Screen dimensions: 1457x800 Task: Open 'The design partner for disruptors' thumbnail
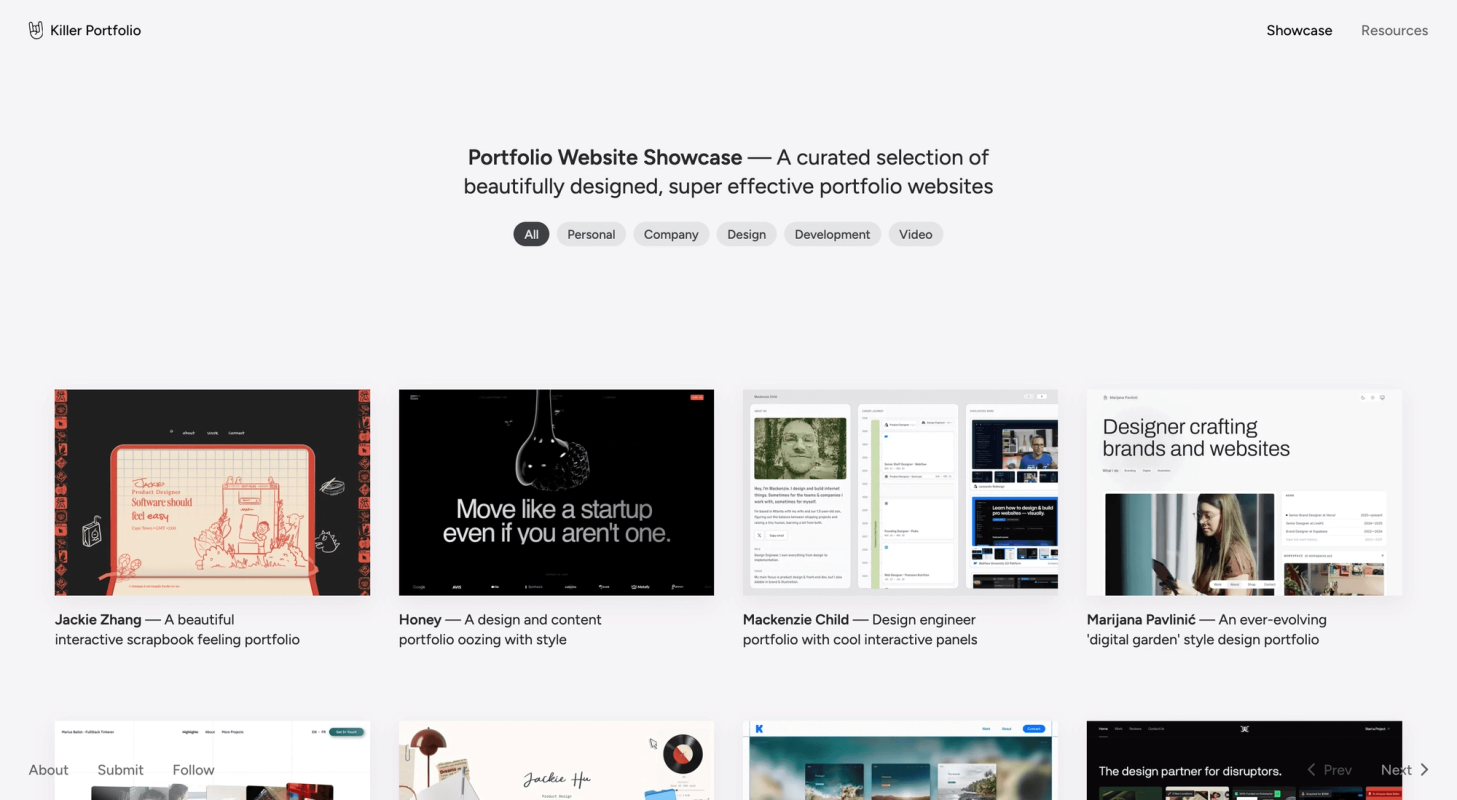(1244, 760)
